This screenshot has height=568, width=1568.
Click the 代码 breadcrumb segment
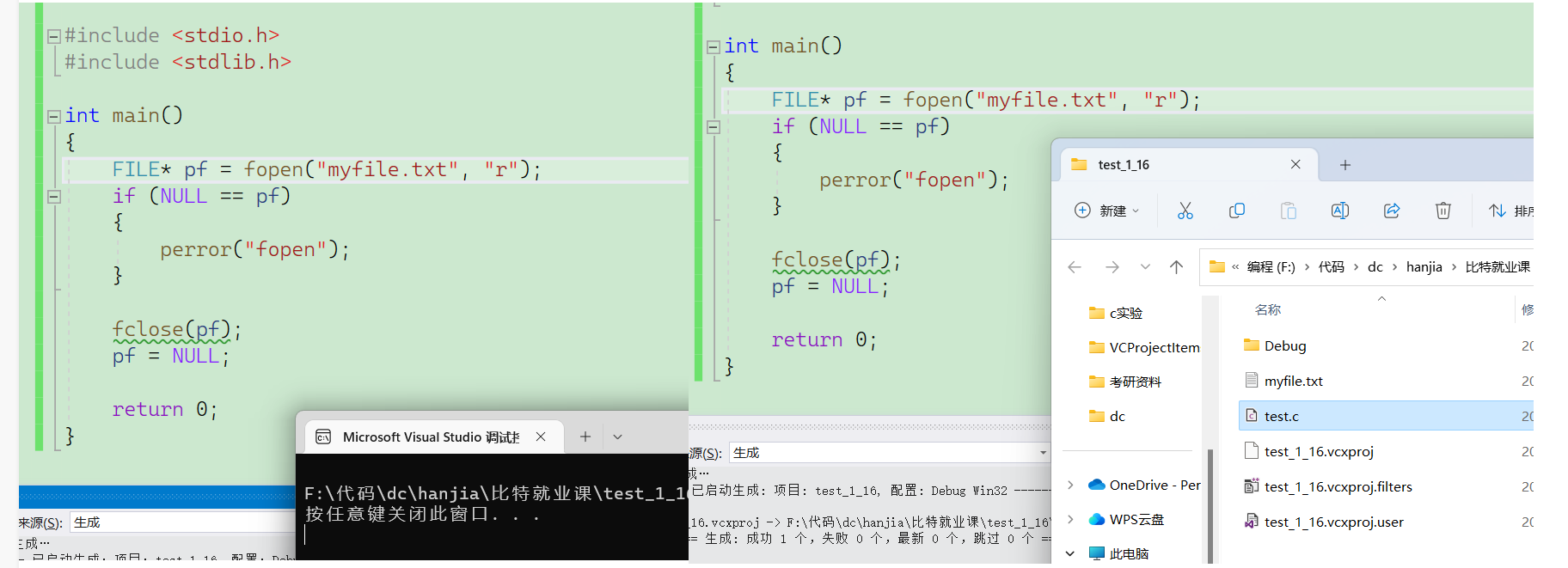[1331, 267]
